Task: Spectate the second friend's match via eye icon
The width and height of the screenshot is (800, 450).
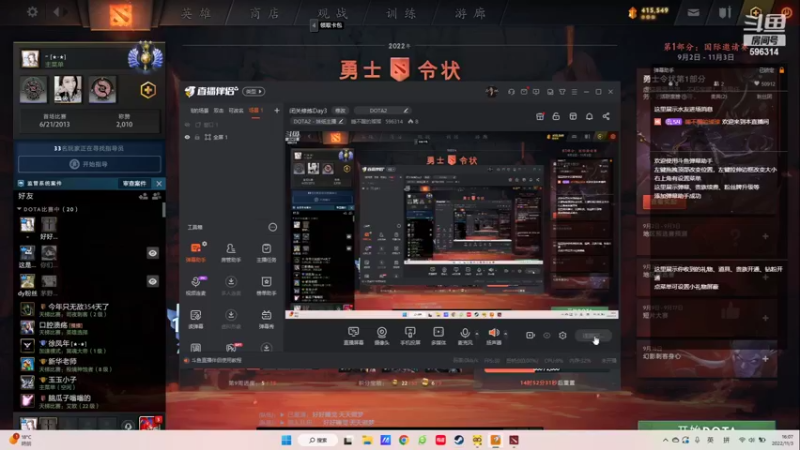Action: 153,253
